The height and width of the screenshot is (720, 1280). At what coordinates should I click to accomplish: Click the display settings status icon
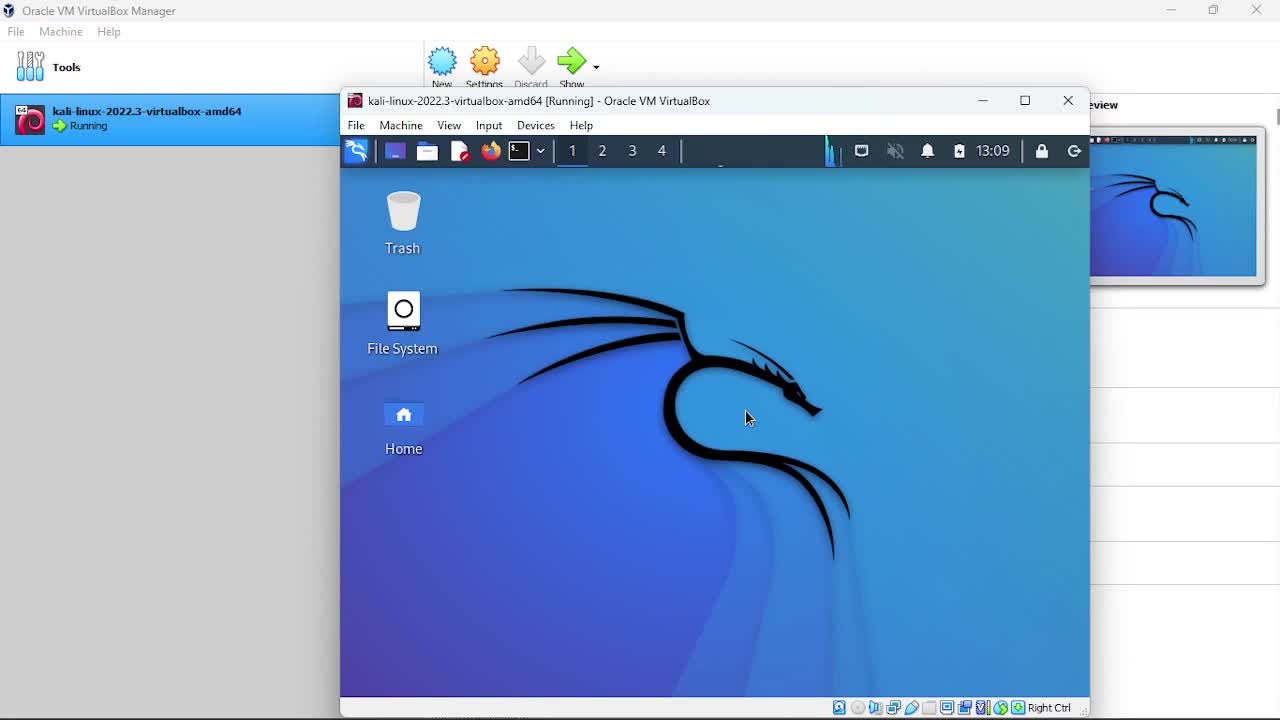947,708
